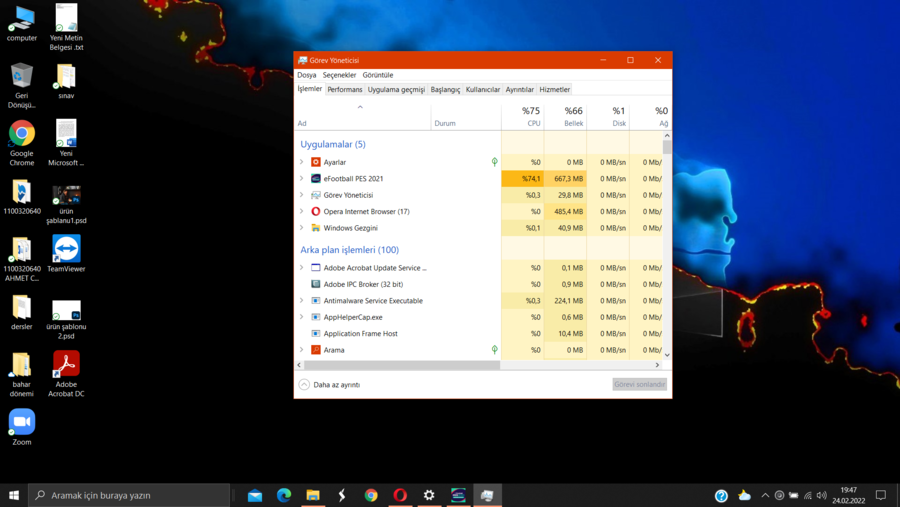Sort processes by CPU column header
Screen dimensions: 900x507
523,116
